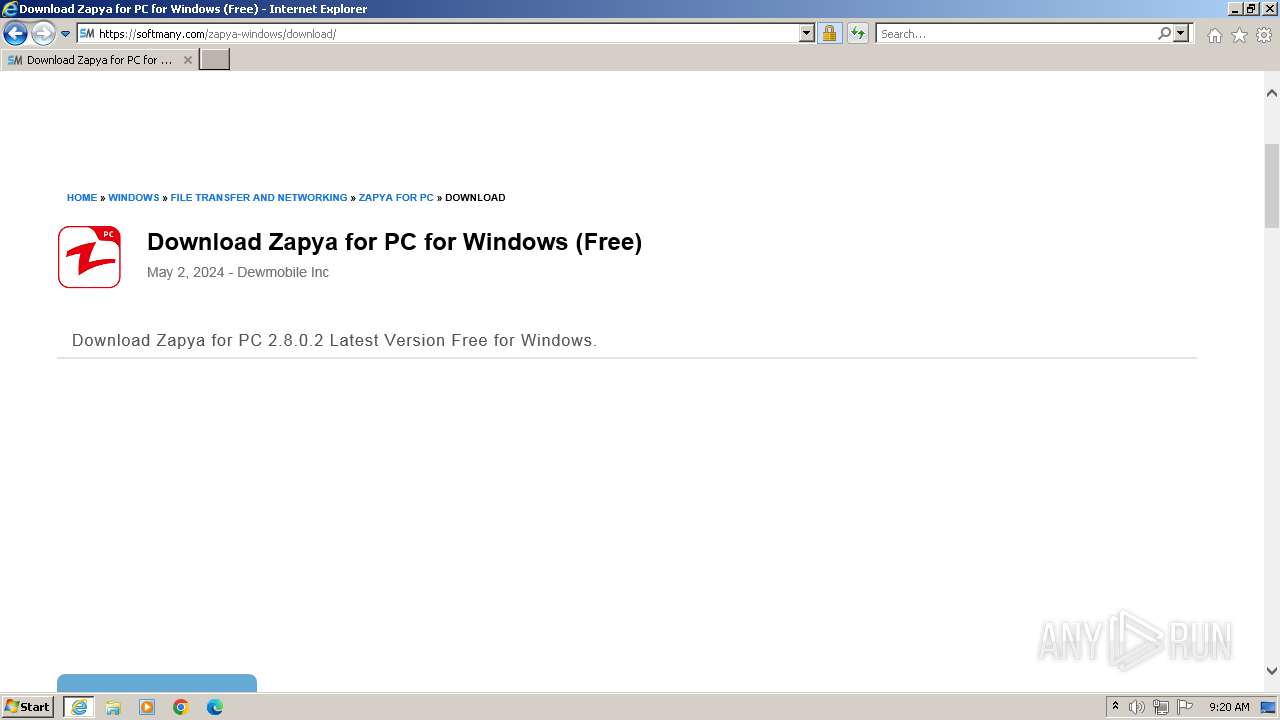Open the recent pages dropdown arrow
Viewport: 1280px width, 720px height.
point(66,34)
